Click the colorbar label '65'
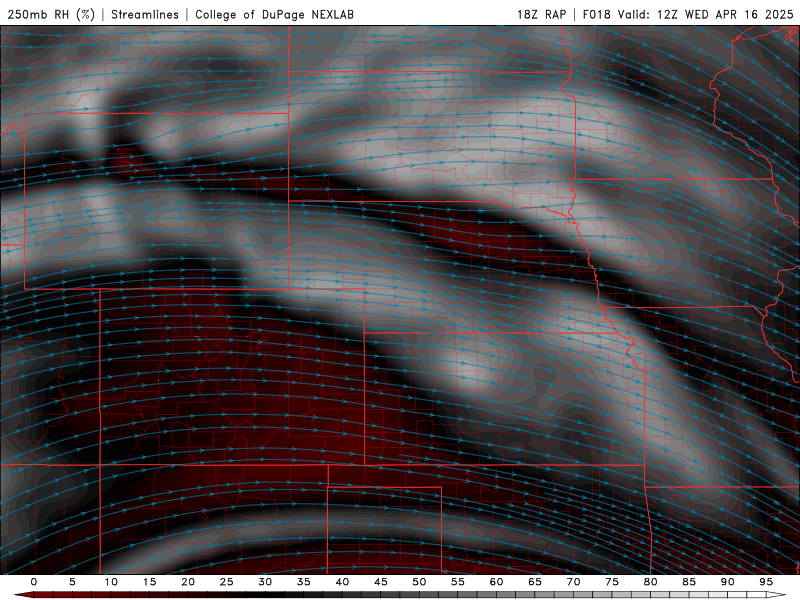The height and width of the screenshot is (600, 800). pos(535,582)
